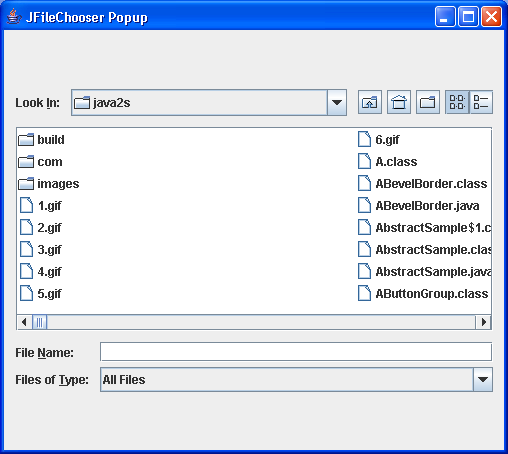Click the com folder icon
Viewport: 508px width, 454px height.
26,161
